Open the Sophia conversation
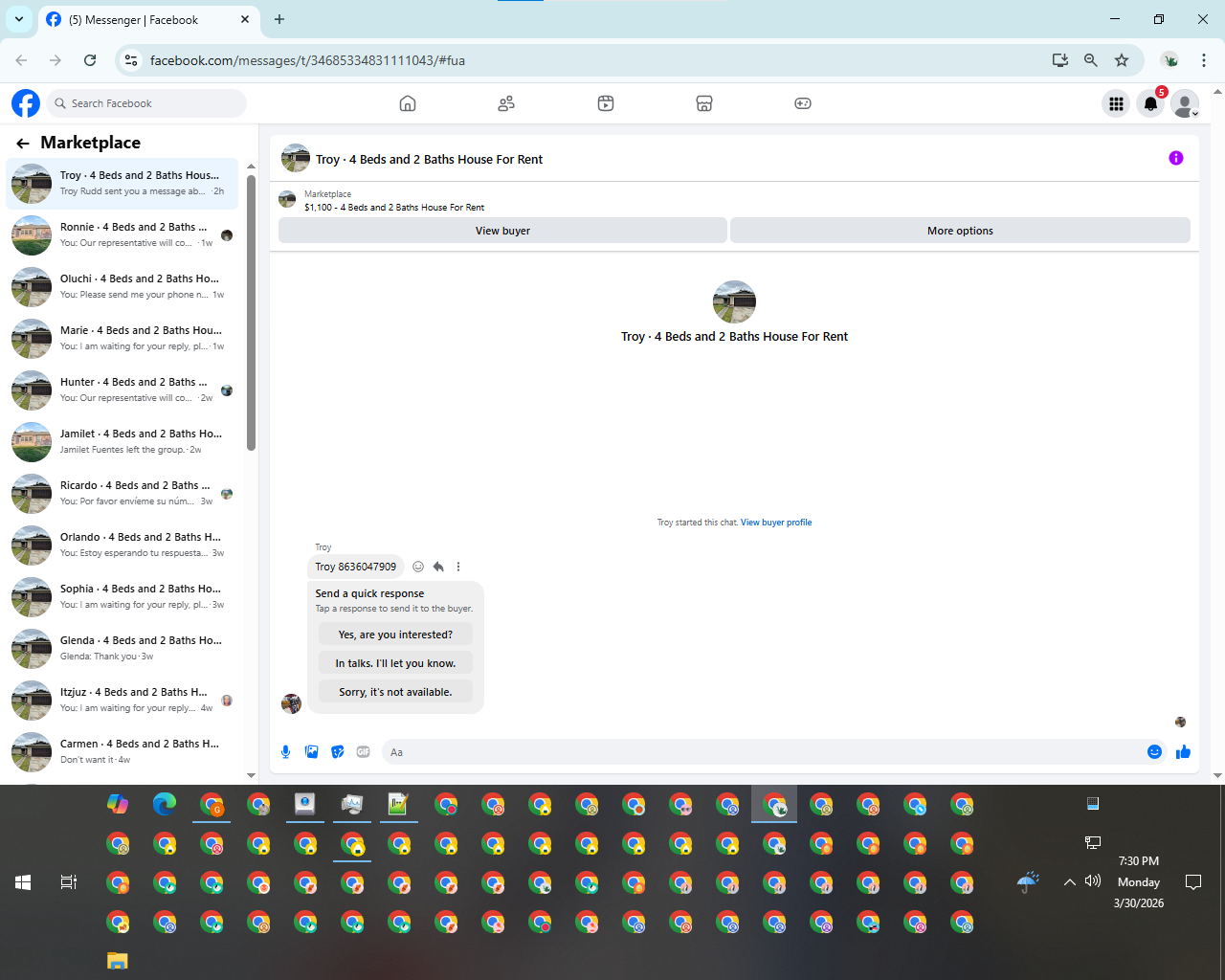The width and height of the screenshot is (1225, 980). point(122,597)
